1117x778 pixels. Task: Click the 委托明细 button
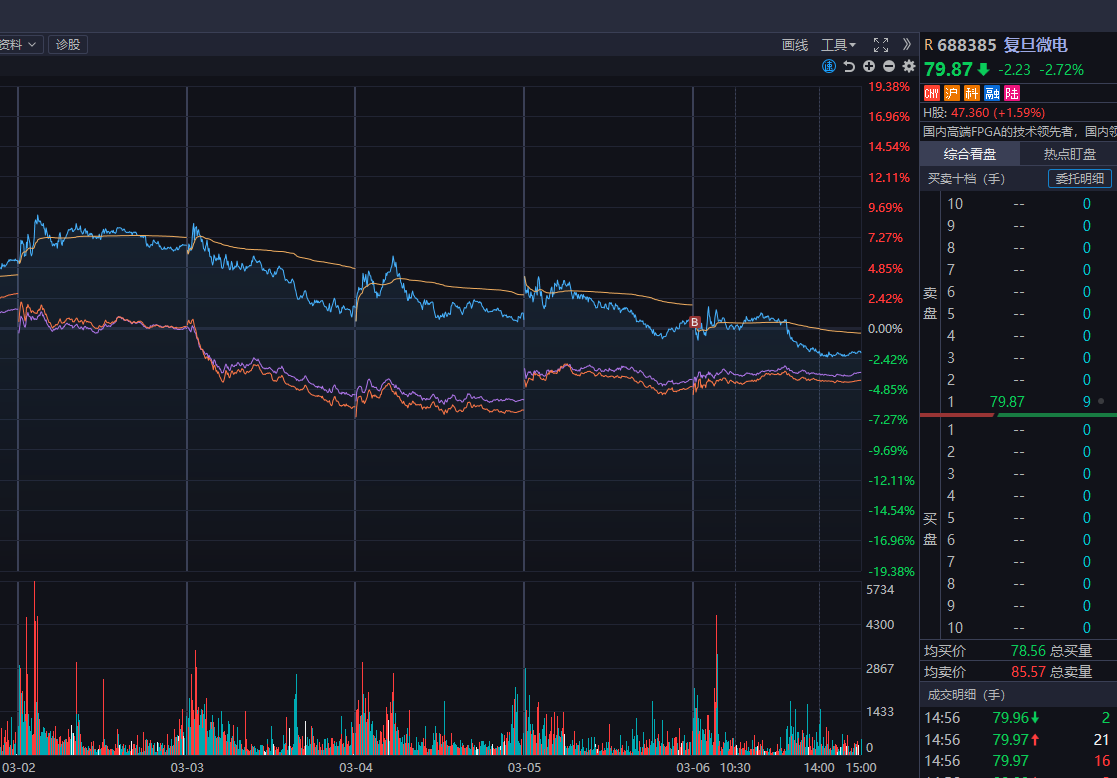[1080, 179]
